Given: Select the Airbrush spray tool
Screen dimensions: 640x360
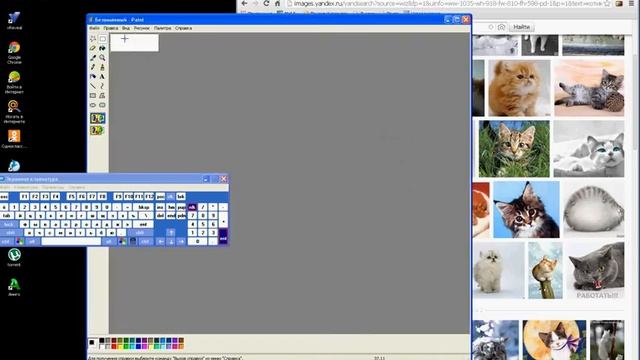Looking at the screenshot, I should pyautogui.click(x=93, y=76).
